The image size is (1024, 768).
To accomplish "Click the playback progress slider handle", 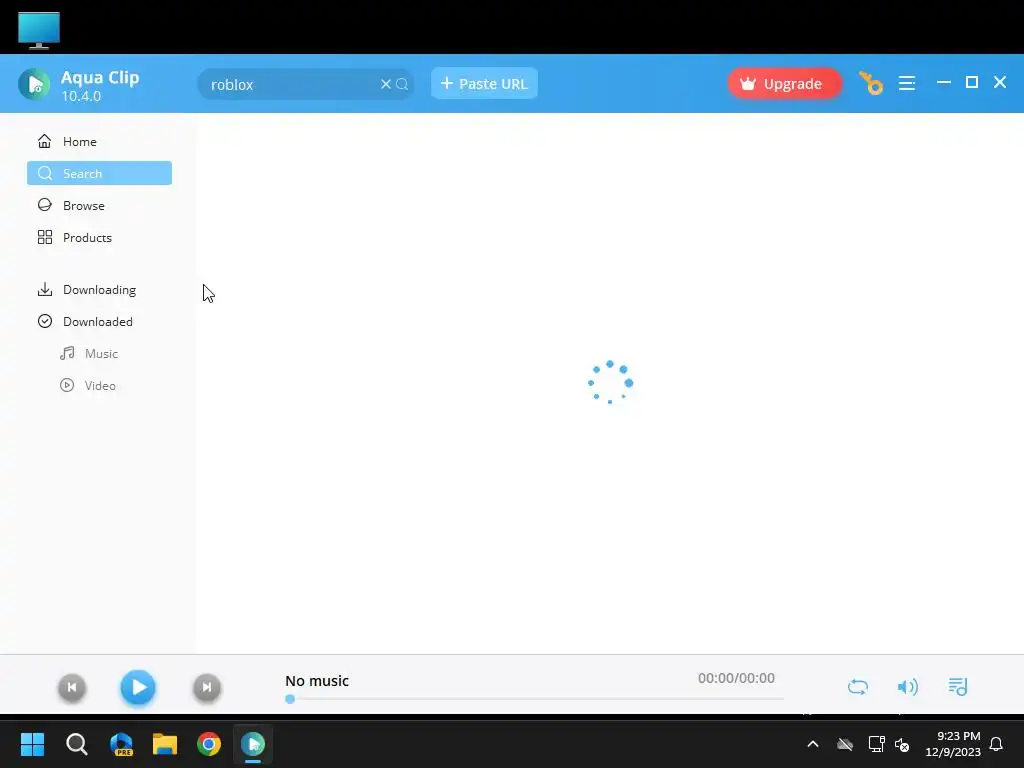I will coord(290,699).
